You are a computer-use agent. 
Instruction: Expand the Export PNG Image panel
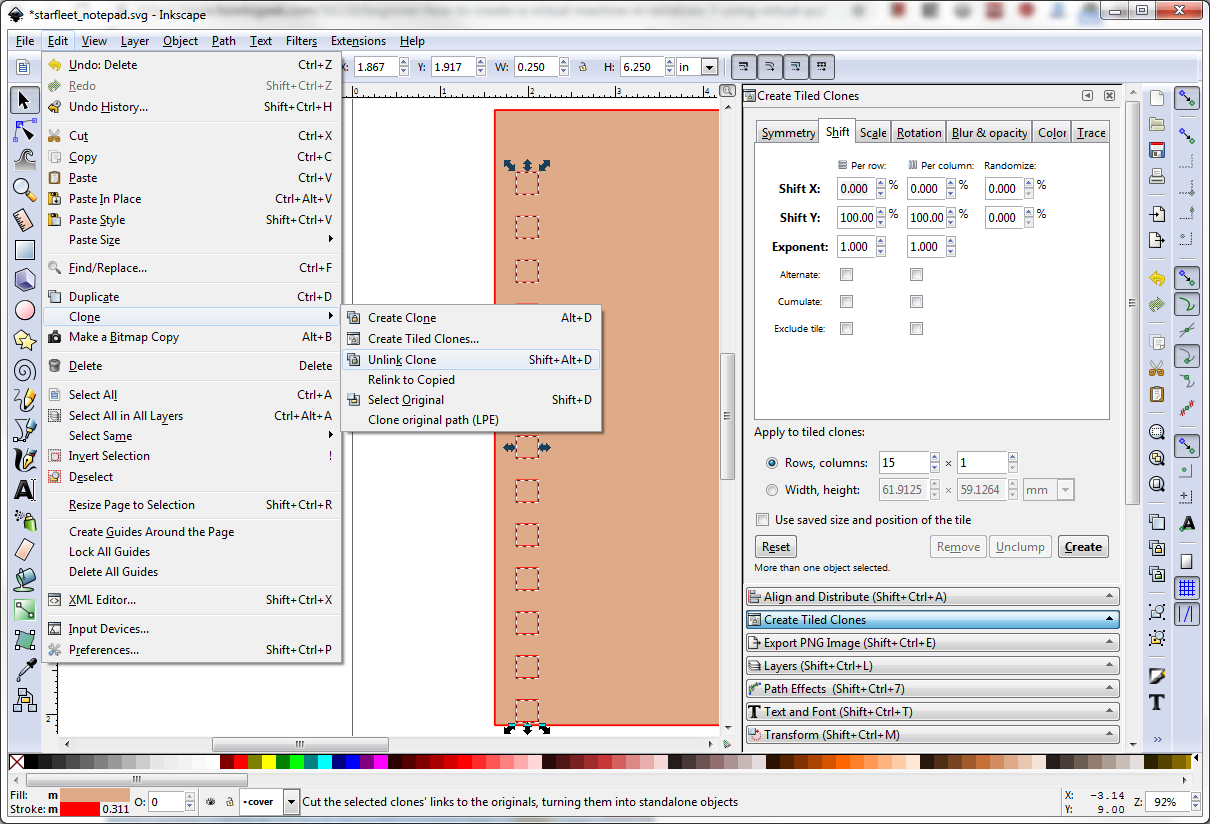click(x=932, y=643)
